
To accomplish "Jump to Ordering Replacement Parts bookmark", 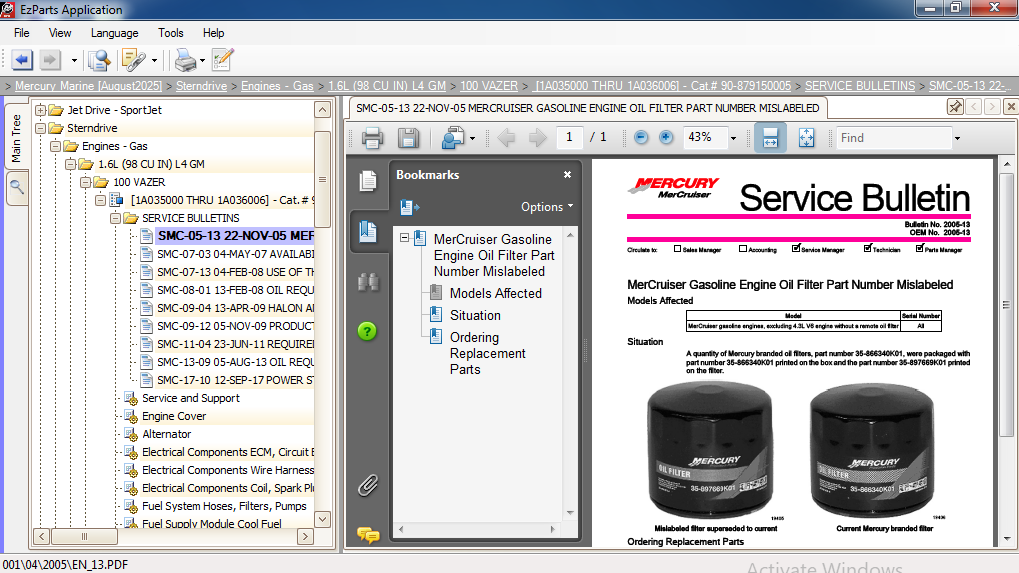I will point(487,353).
